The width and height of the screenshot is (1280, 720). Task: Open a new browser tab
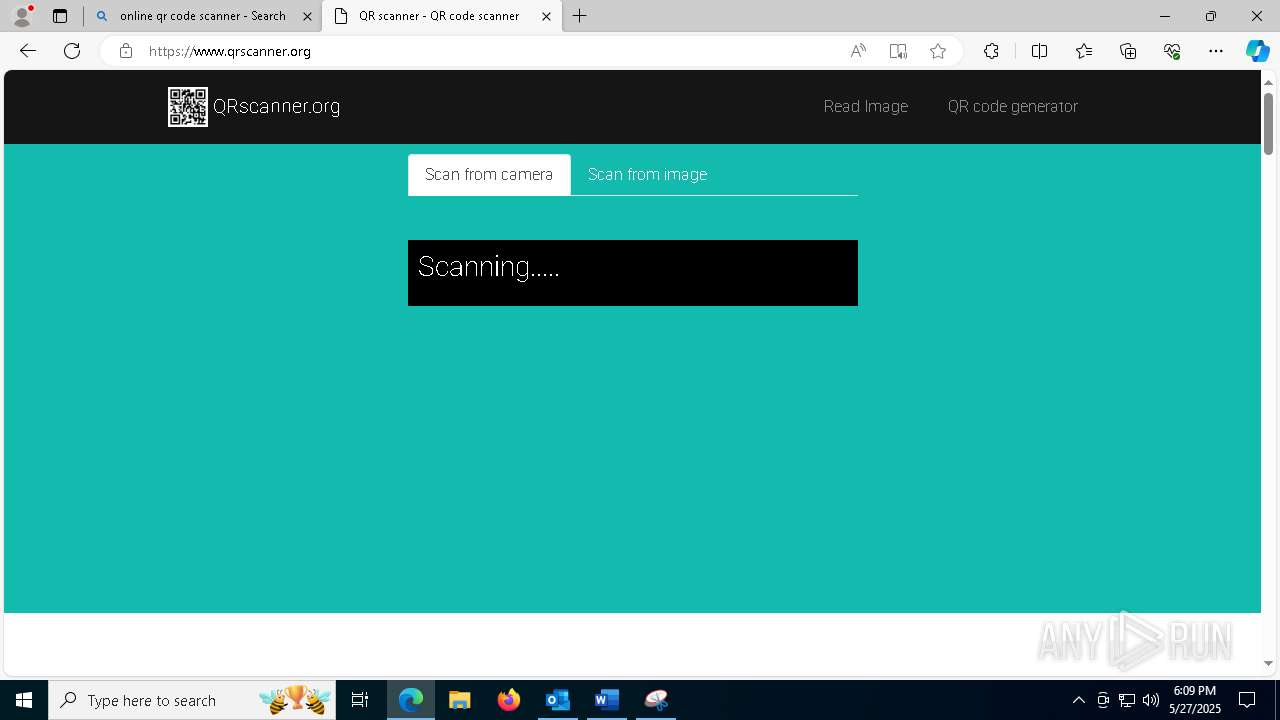pos(579,16)
